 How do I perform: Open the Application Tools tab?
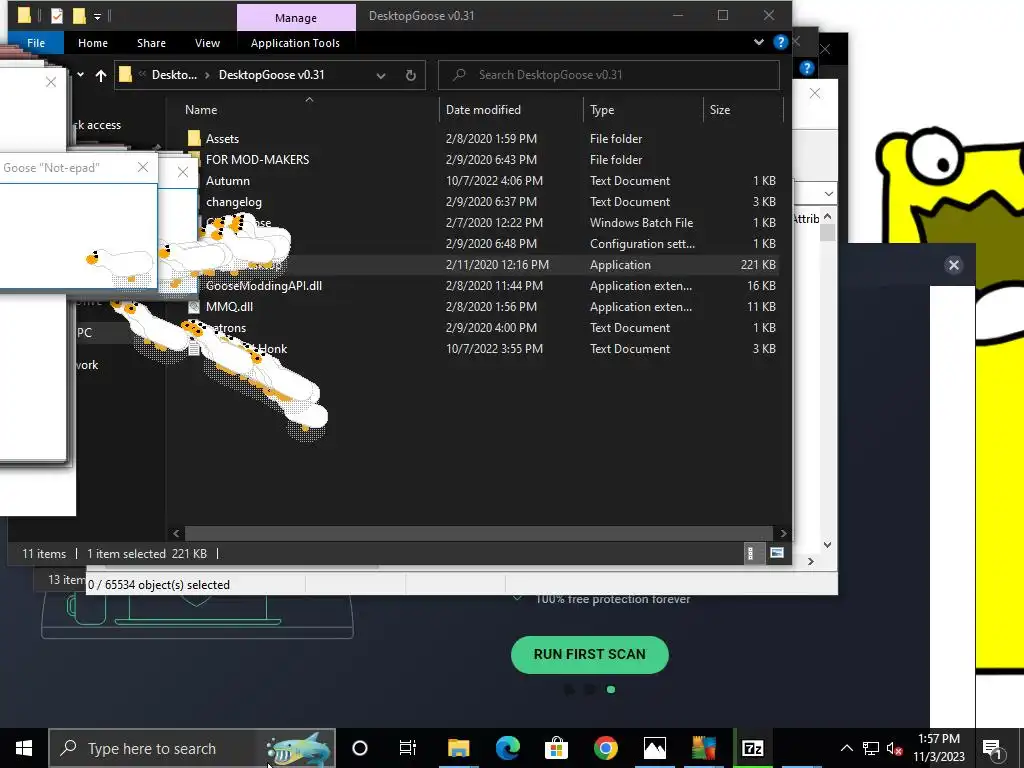coord(295,43)
